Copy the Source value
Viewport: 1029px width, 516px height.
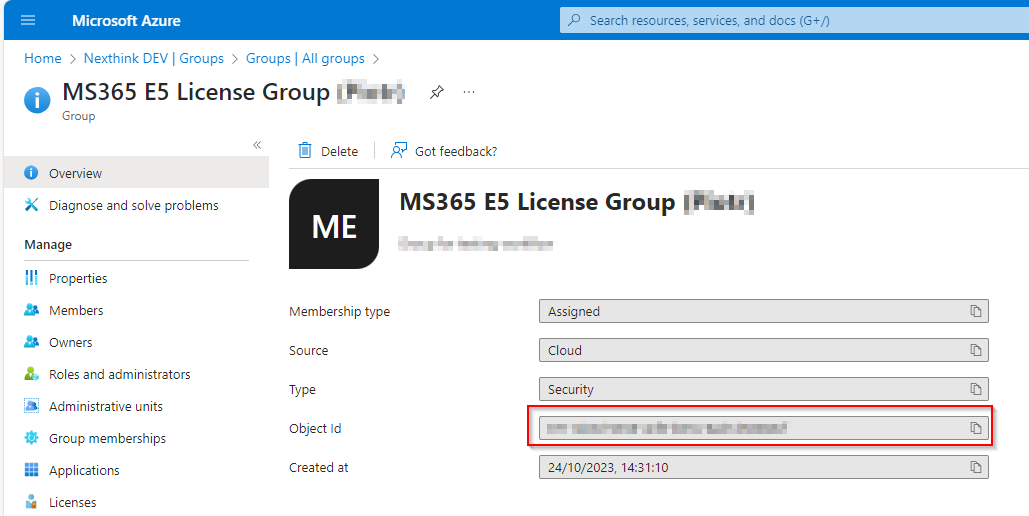coord(976,350)
